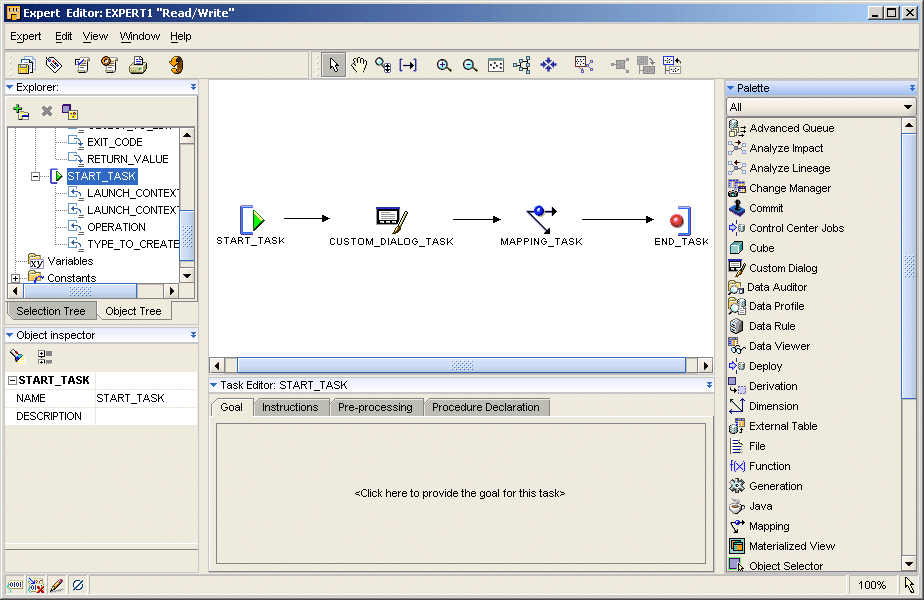Activate the Select tool arrow in the toolbar
Image resolution: width=924 pixels, height=600 pixels.
click(x=335, y=64)
